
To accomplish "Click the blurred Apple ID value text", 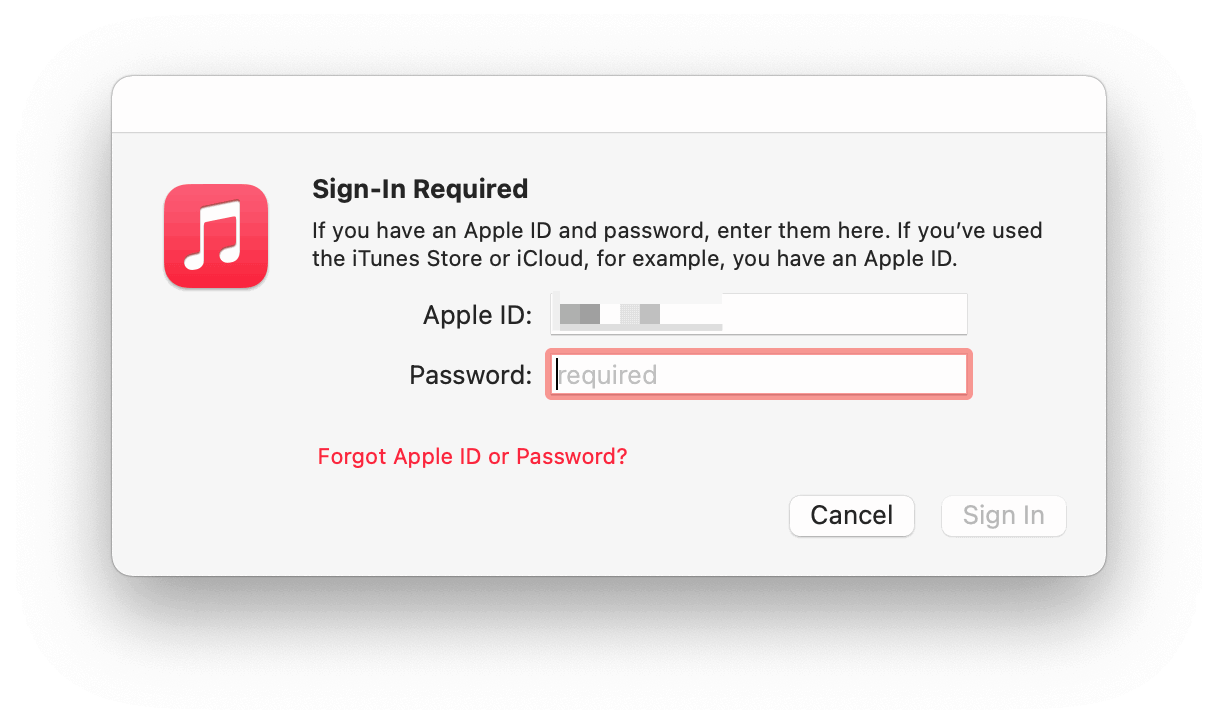I will click(610, 314).
